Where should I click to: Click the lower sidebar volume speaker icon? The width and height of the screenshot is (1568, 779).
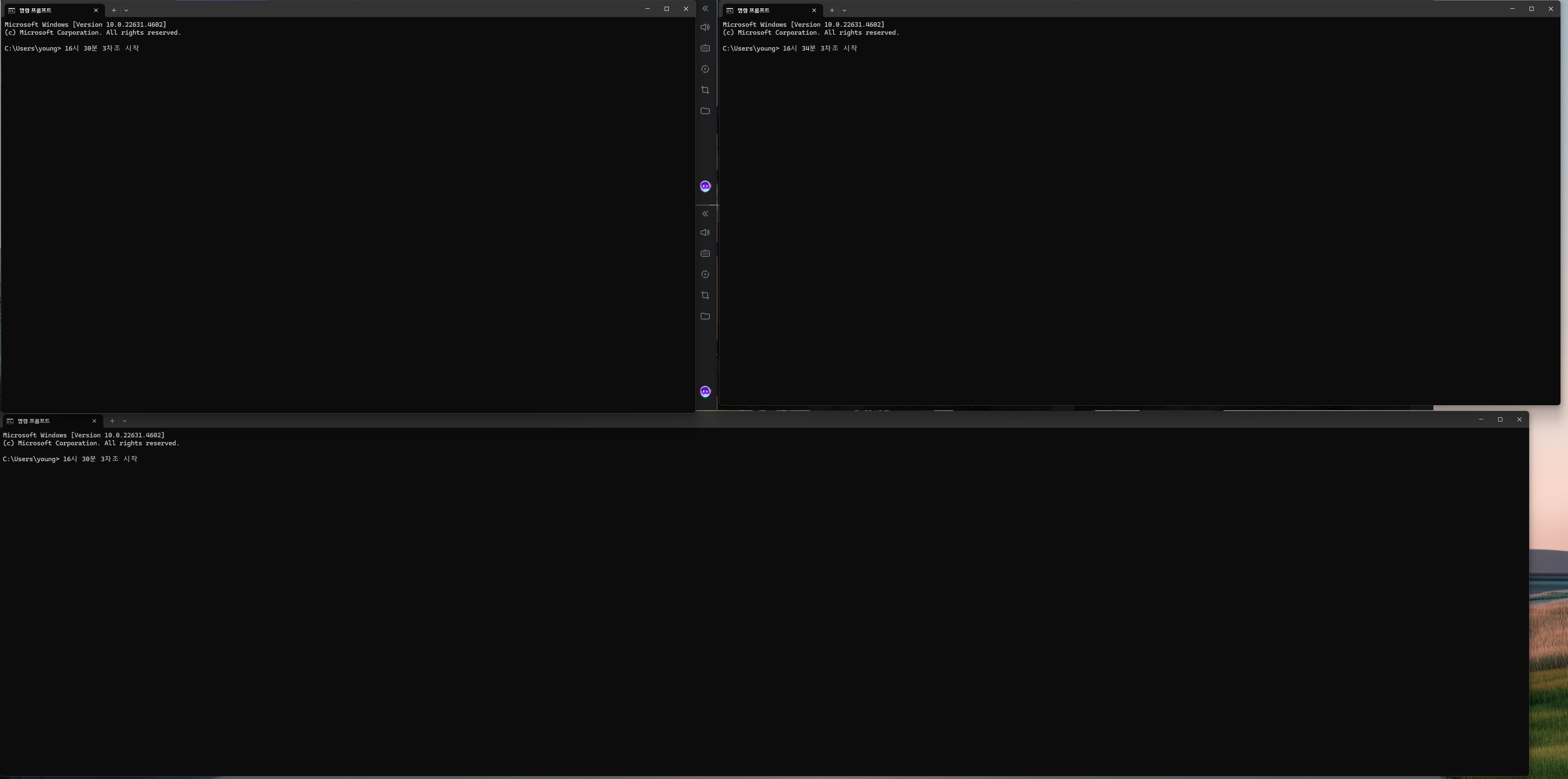(705, 232)
